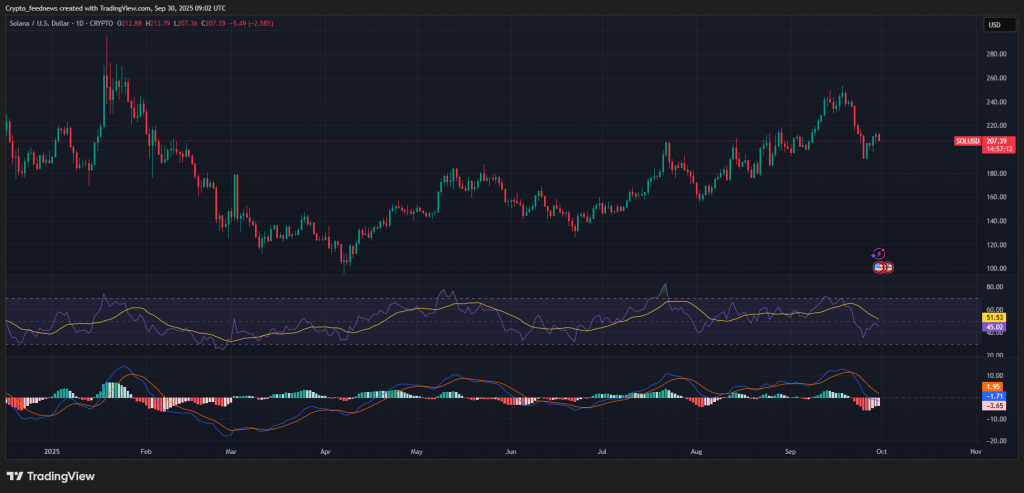This screenshot has width=1024, height=493.
Task: Click the Jul label on the time axis
Action: coord(605,452)
